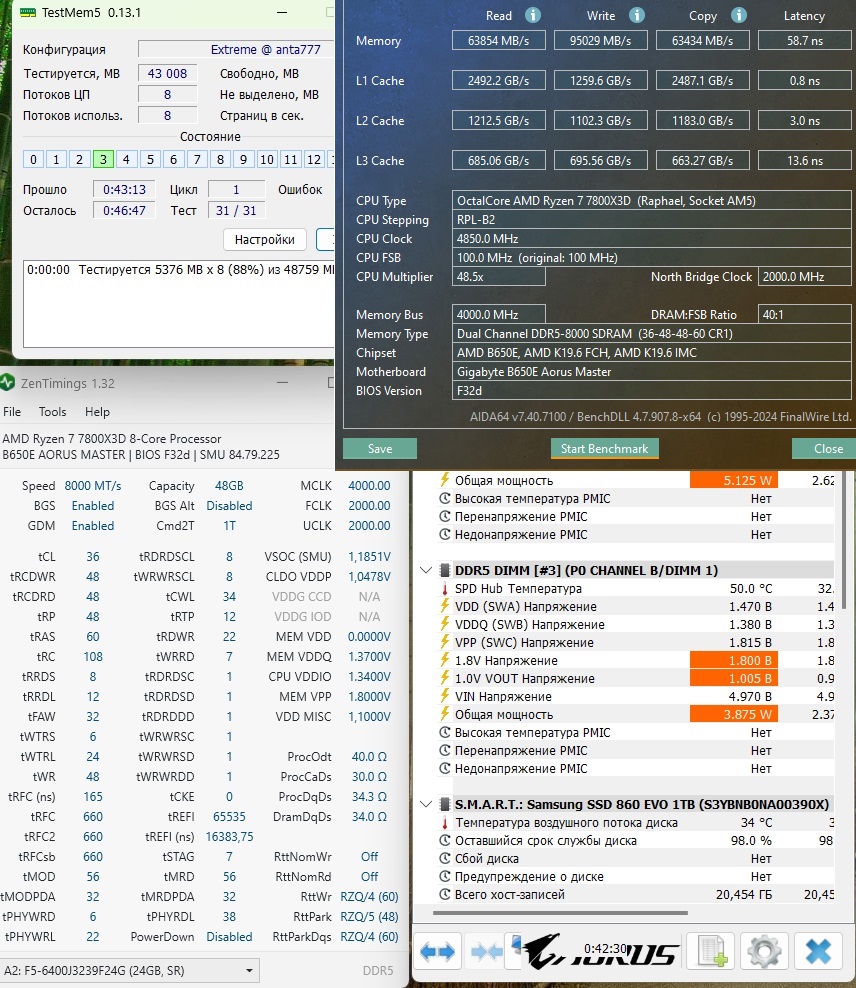856x988 pixels.
Task: Click the PowerDown value Disabled in ZenTimings
Action: coord(229,936)
